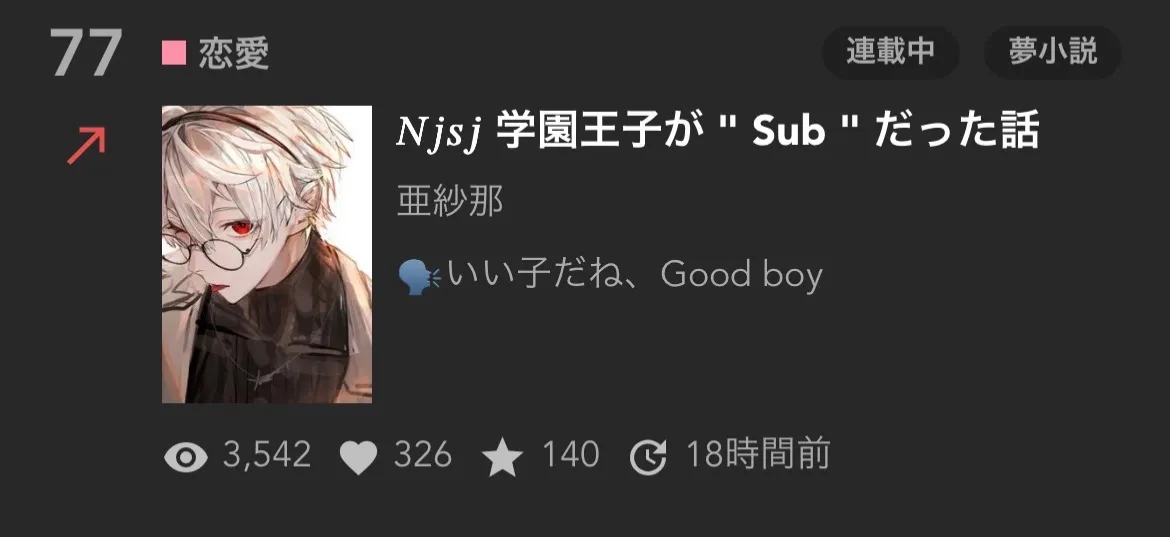Open the white-haired character cover thumbnail
The image size is (1170, 537).
pyautogui.click(x=267, y=254)
